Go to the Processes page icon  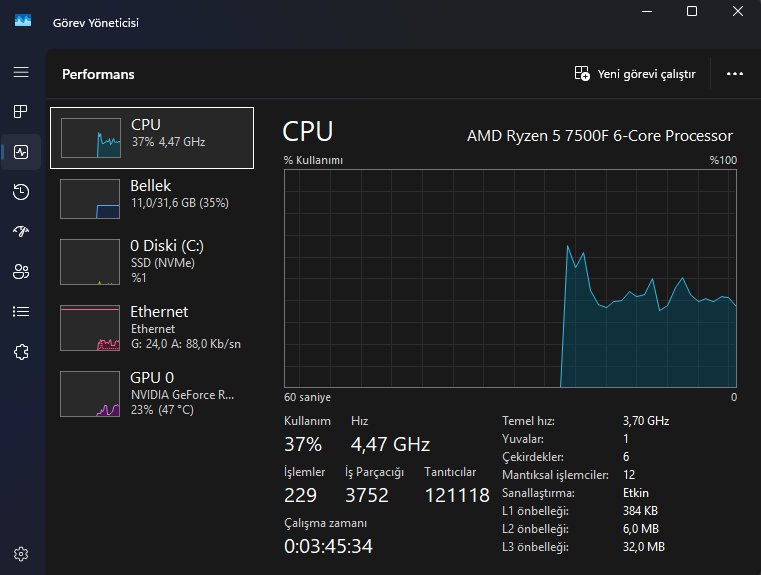click(21, 111)
